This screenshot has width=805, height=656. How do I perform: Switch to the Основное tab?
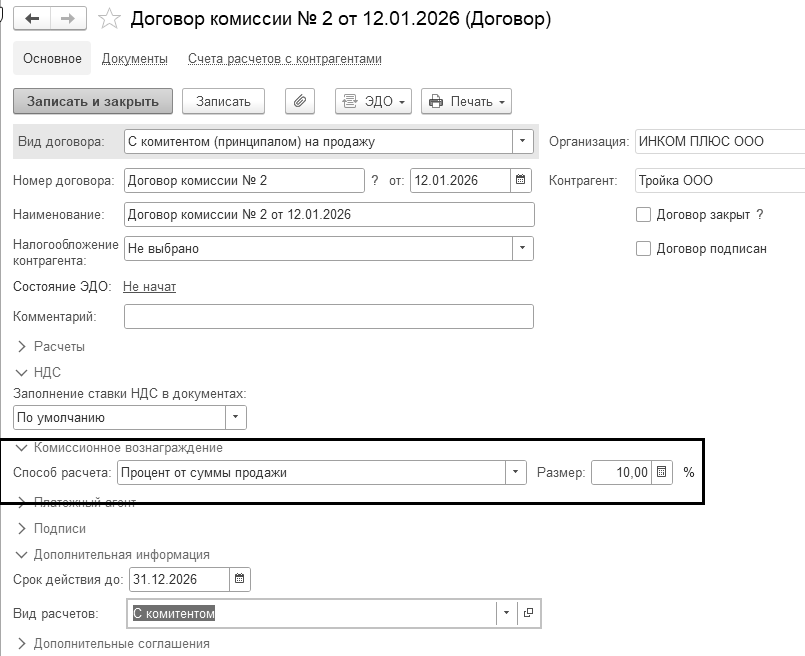pos(52,59)
